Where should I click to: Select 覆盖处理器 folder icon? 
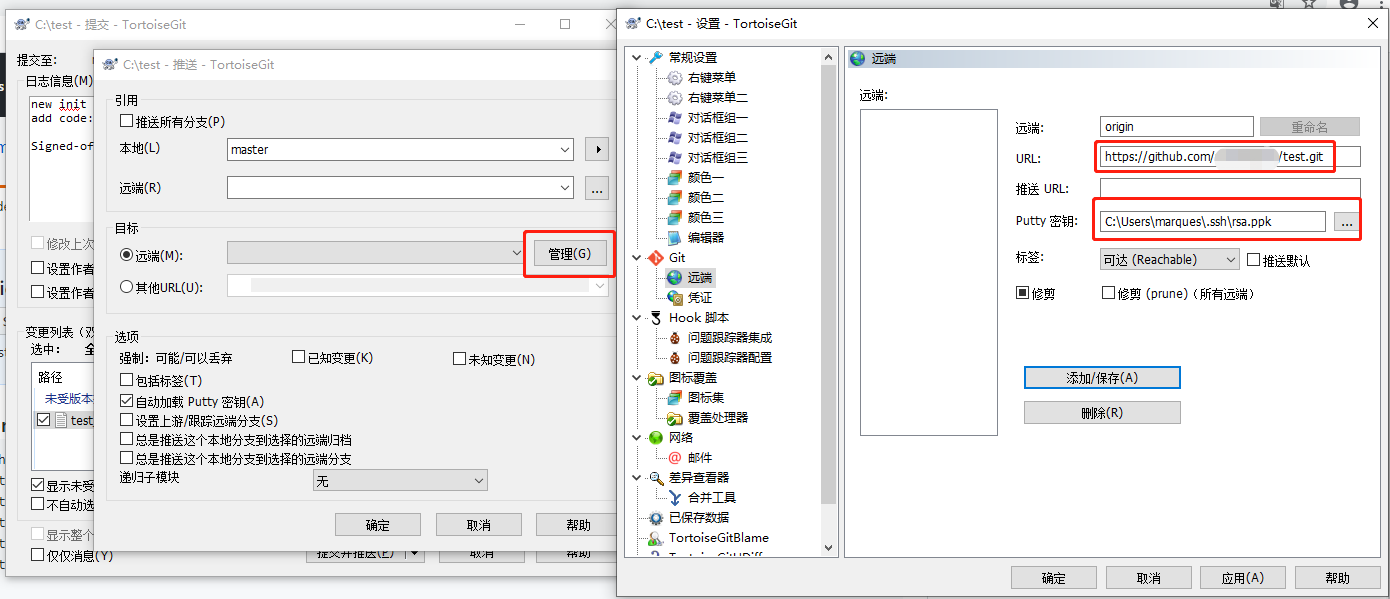tap(675, 417)
